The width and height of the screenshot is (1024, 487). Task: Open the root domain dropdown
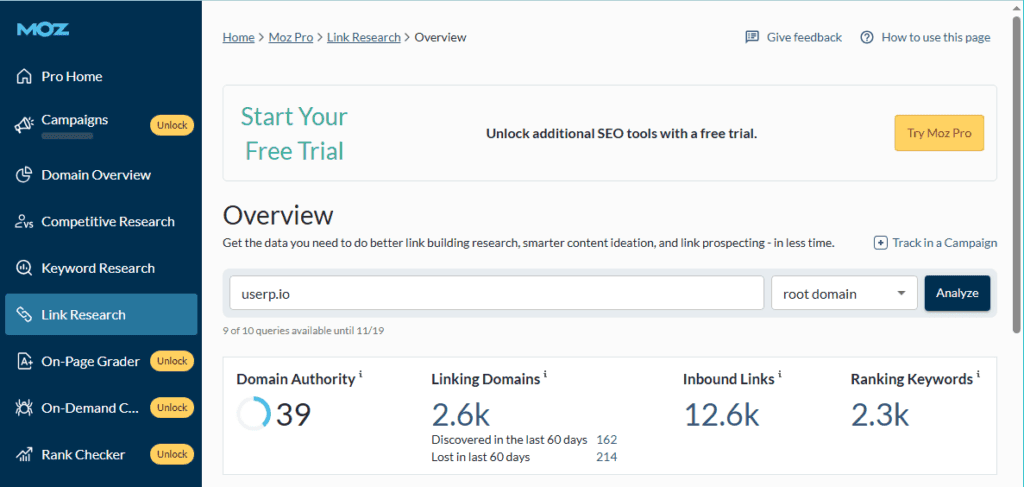point(844,293)
